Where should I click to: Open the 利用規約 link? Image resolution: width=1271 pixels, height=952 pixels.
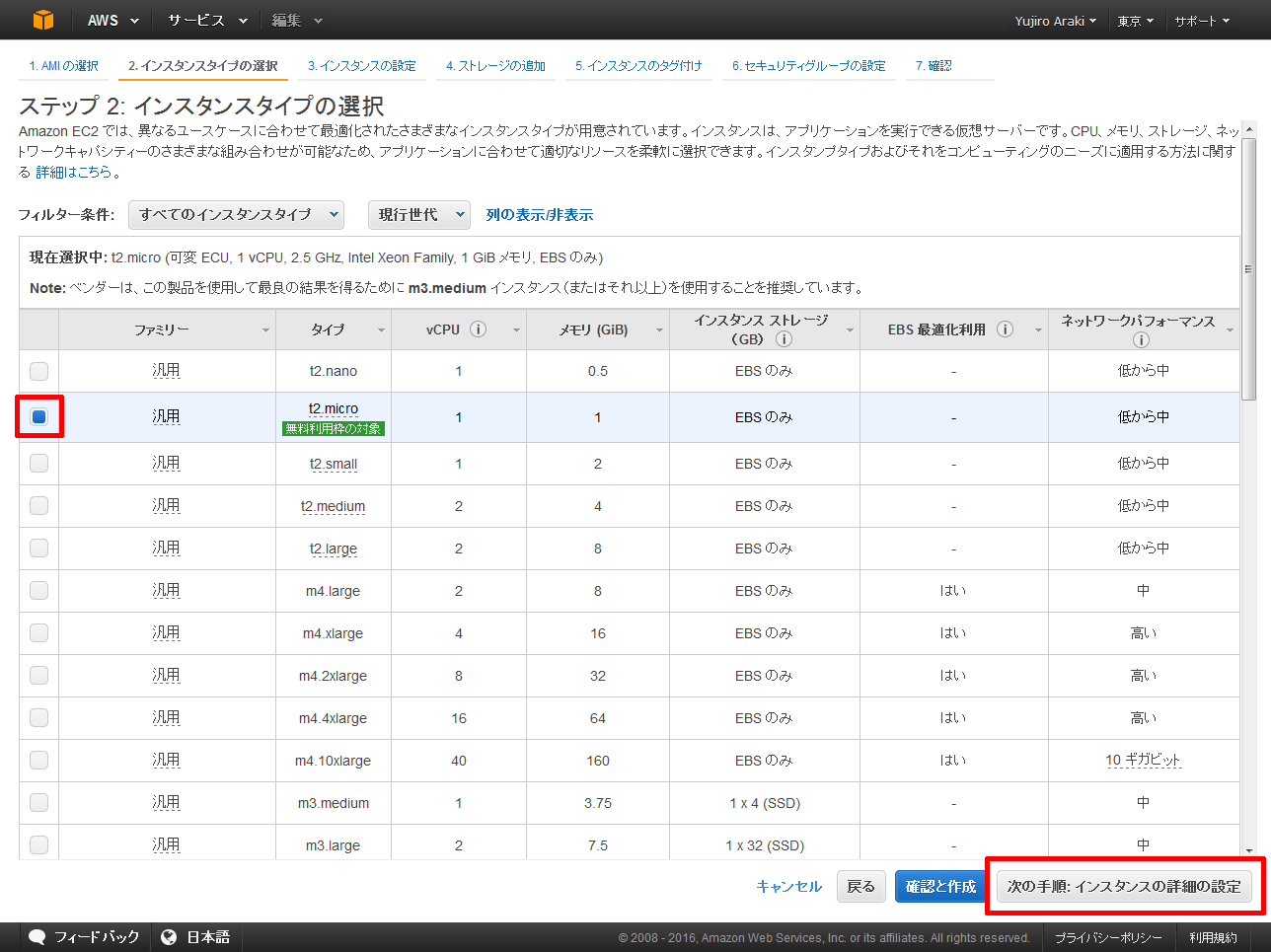coord(1213,938)
